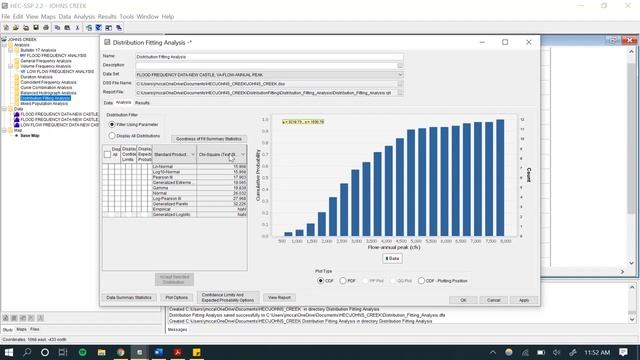
Task: Click the volume icon in system tray
Action: [557, 352]
